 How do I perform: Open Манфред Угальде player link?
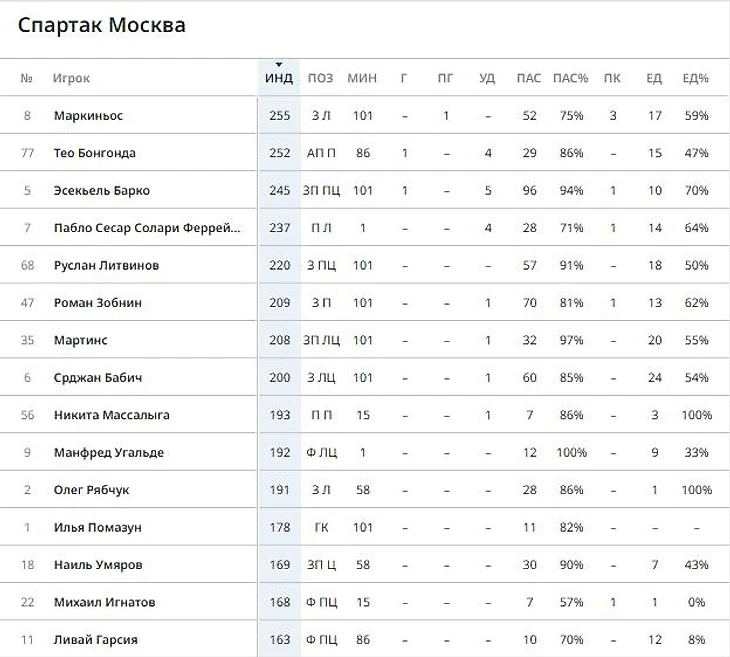[109, 453]
